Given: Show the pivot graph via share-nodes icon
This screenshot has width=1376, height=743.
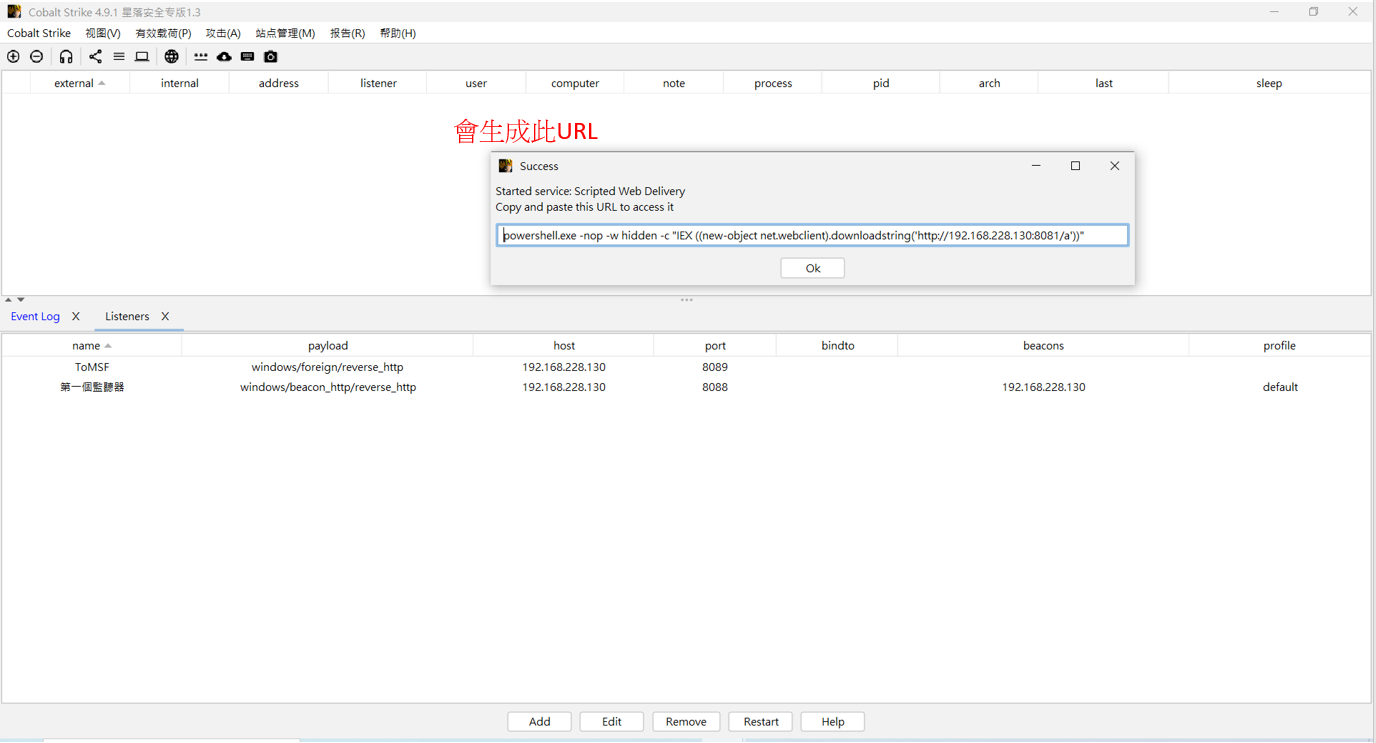Looking at the screenshot, I should click(95, 57).
